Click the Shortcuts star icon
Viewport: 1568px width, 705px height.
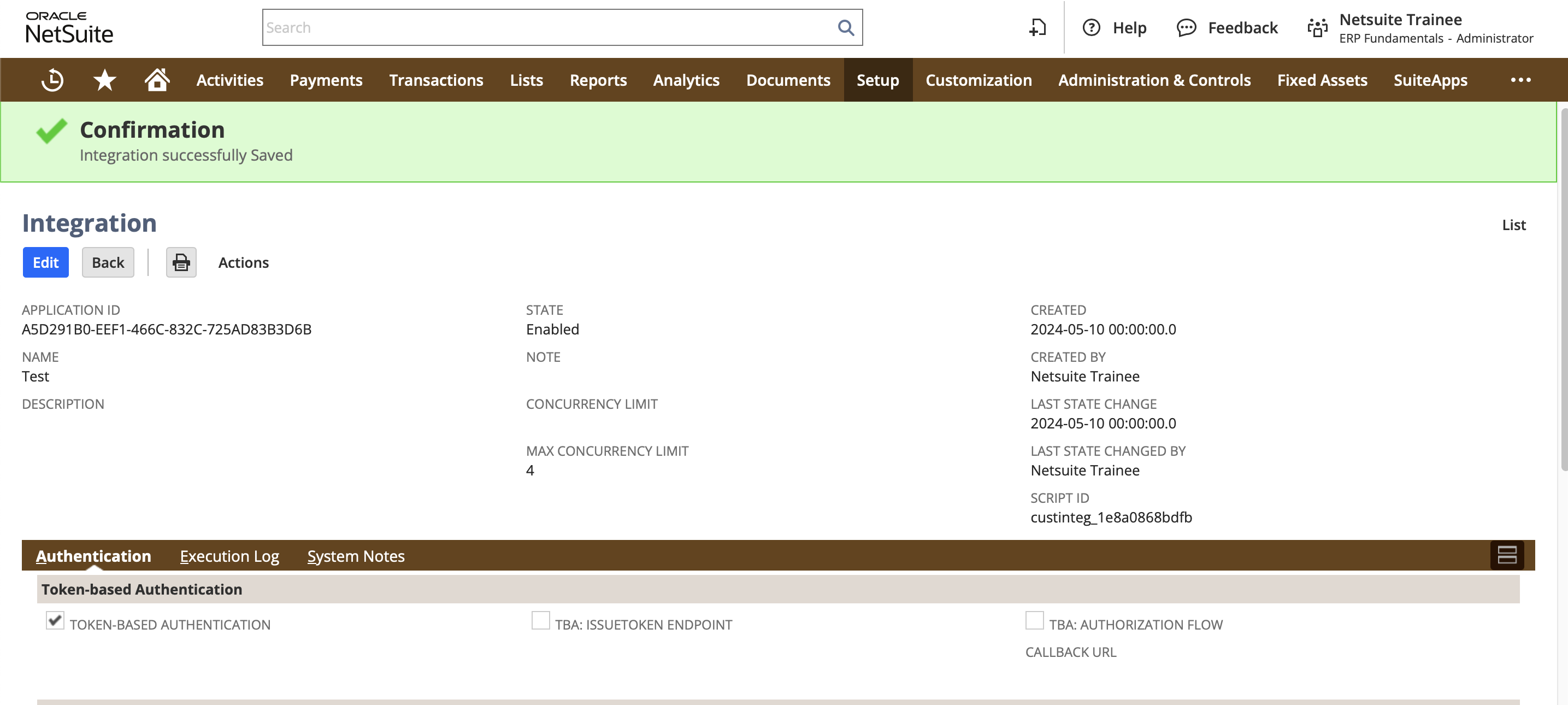(x=105, y=80)
